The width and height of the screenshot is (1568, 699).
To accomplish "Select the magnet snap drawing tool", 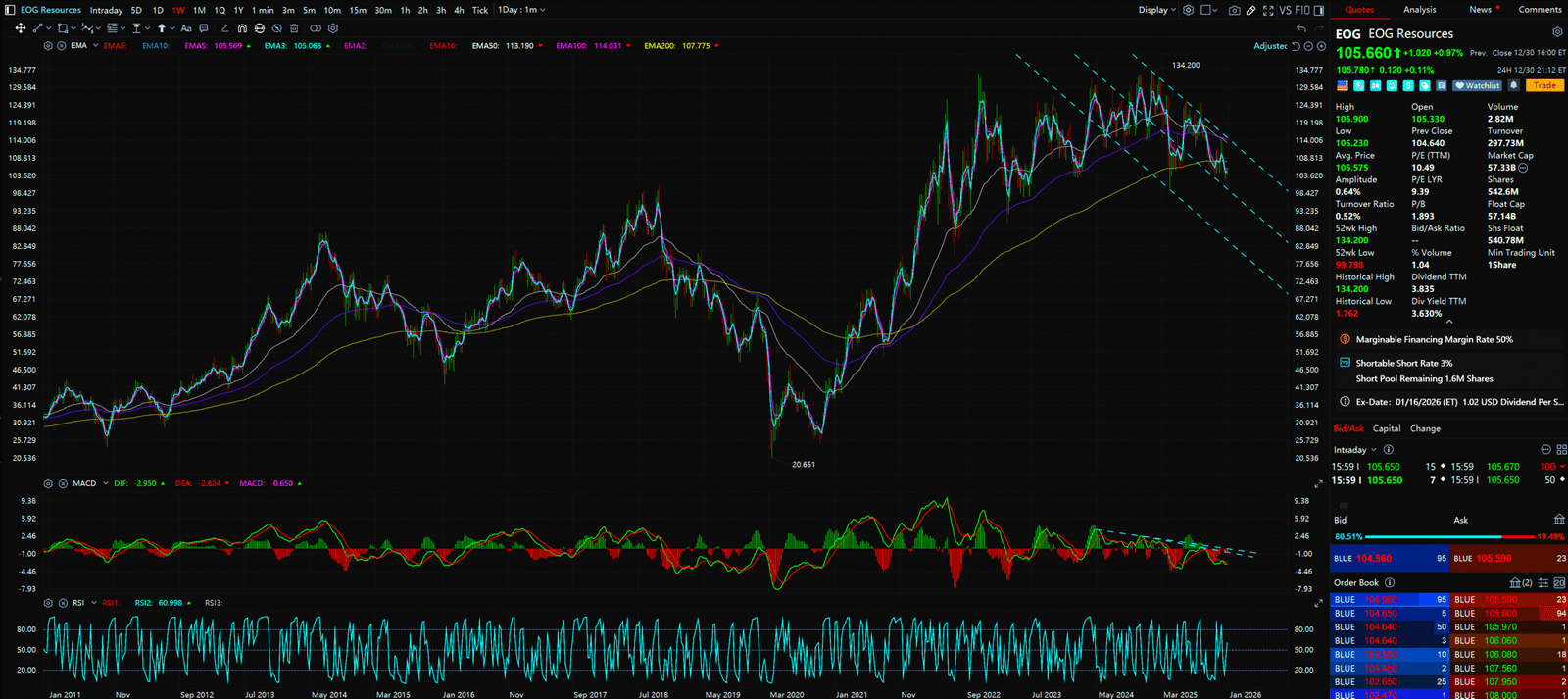I will [243, 28].
